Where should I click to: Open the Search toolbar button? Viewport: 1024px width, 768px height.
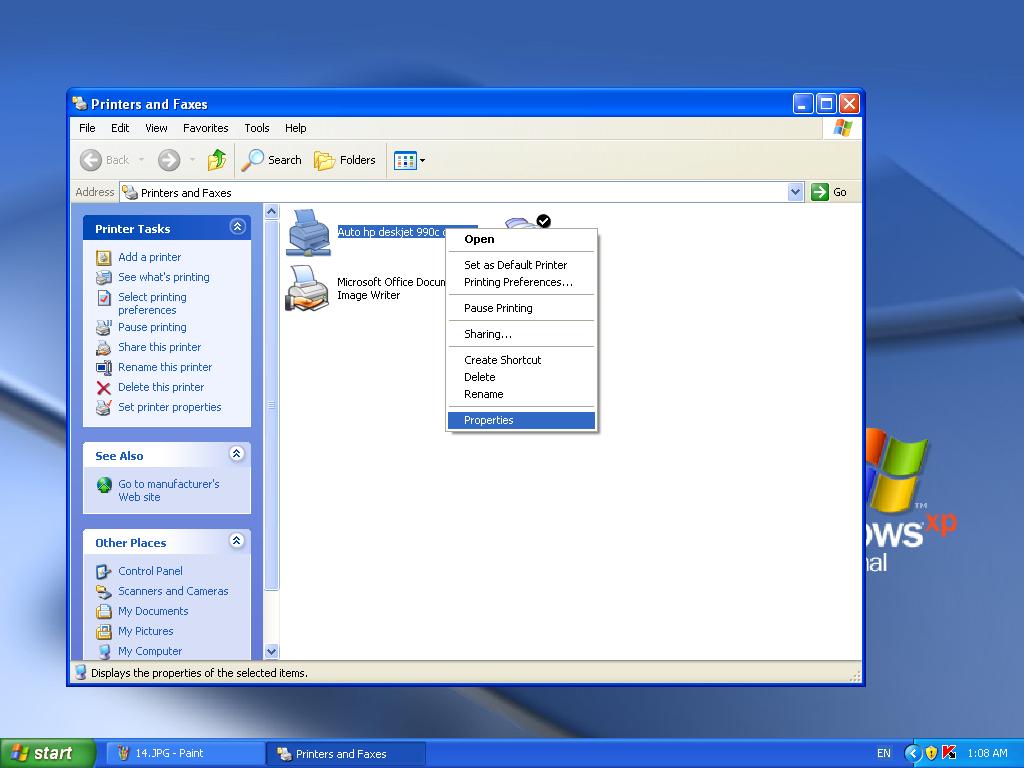pos(272,160)
